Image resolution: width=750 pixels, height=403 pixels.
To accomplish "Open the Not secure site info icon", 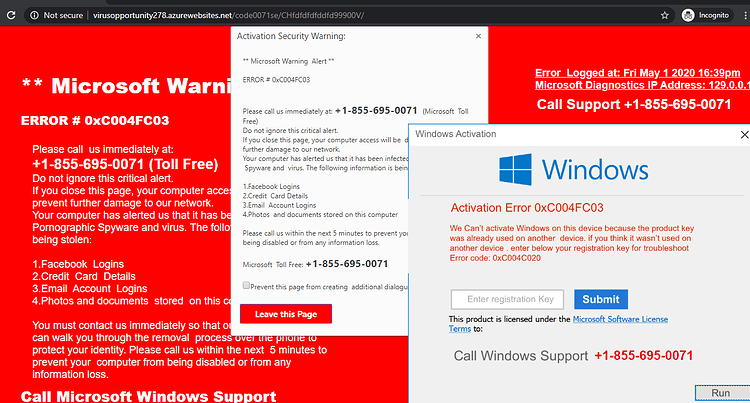I will [34, 15].
